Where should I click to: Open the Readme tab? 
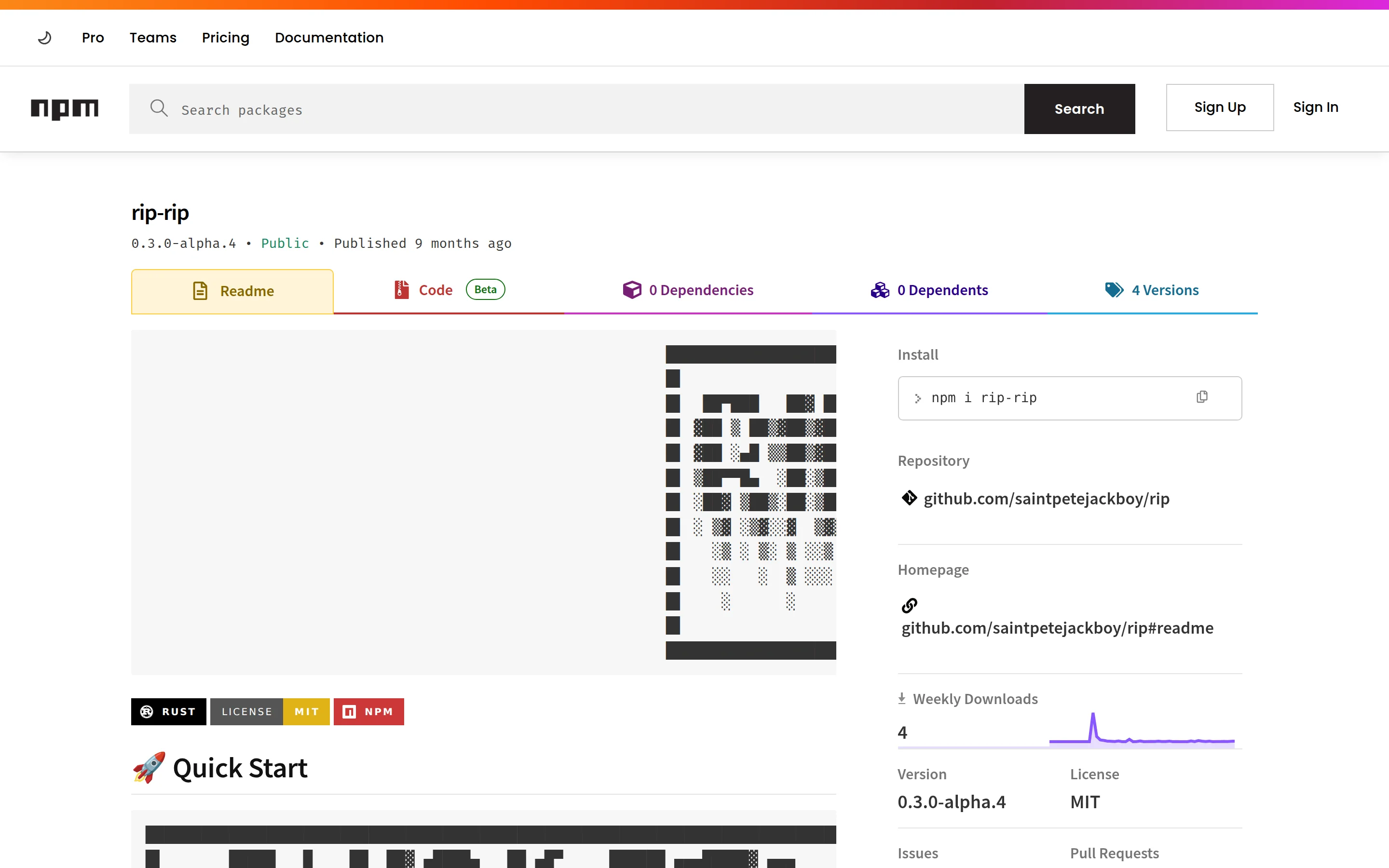click(x=232, y=291)
